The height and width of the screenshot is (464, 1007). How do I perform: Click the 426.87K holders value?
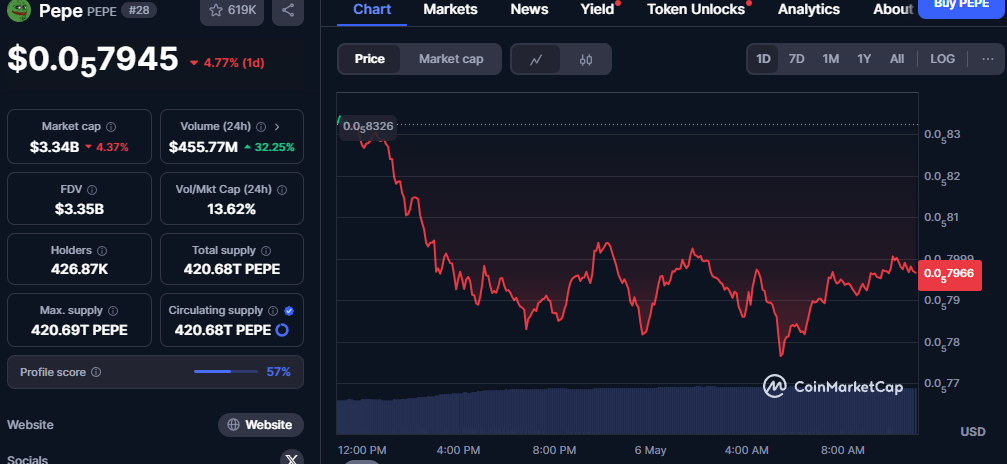click(x=80, y=269)
